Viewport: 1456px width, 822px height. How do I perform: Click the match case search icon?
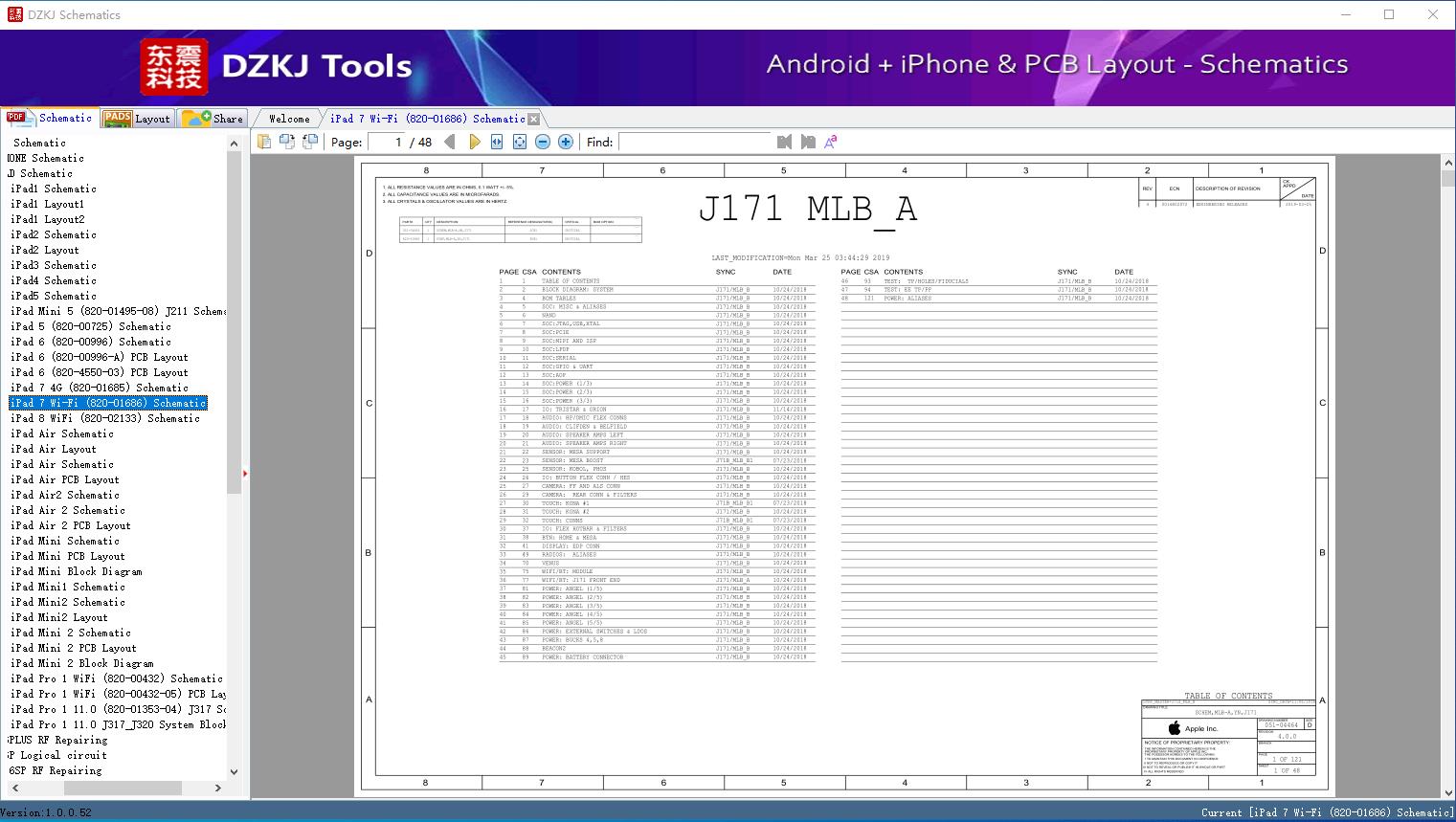(x=831, y=142)
